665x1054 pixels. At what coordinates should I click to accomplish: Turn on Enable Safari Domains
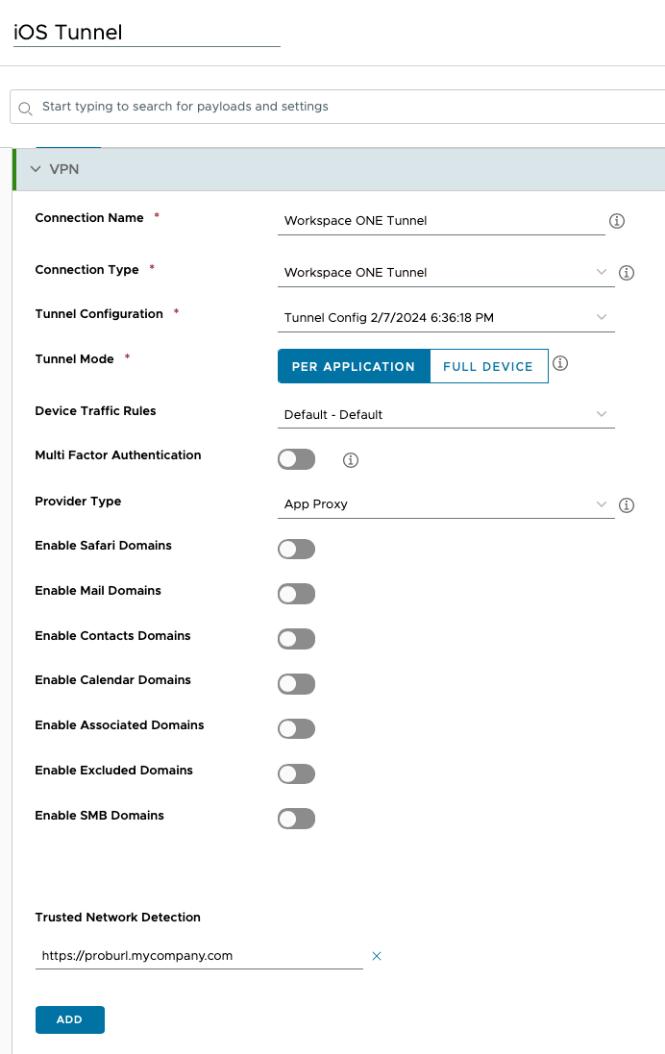pyautogui.click(x=296, y=549)
